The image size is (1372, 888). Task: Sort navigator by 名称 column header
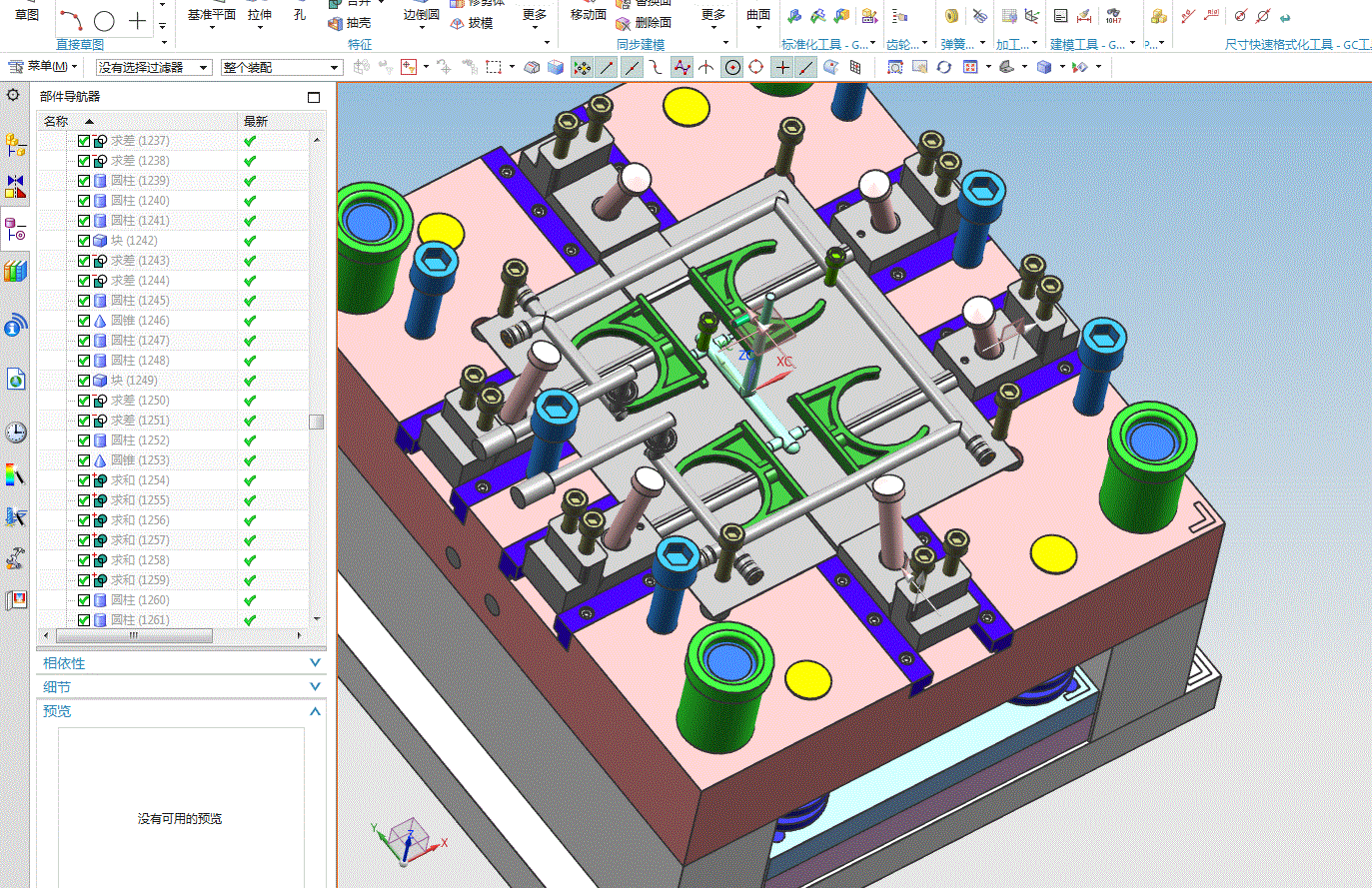(138, 121)
